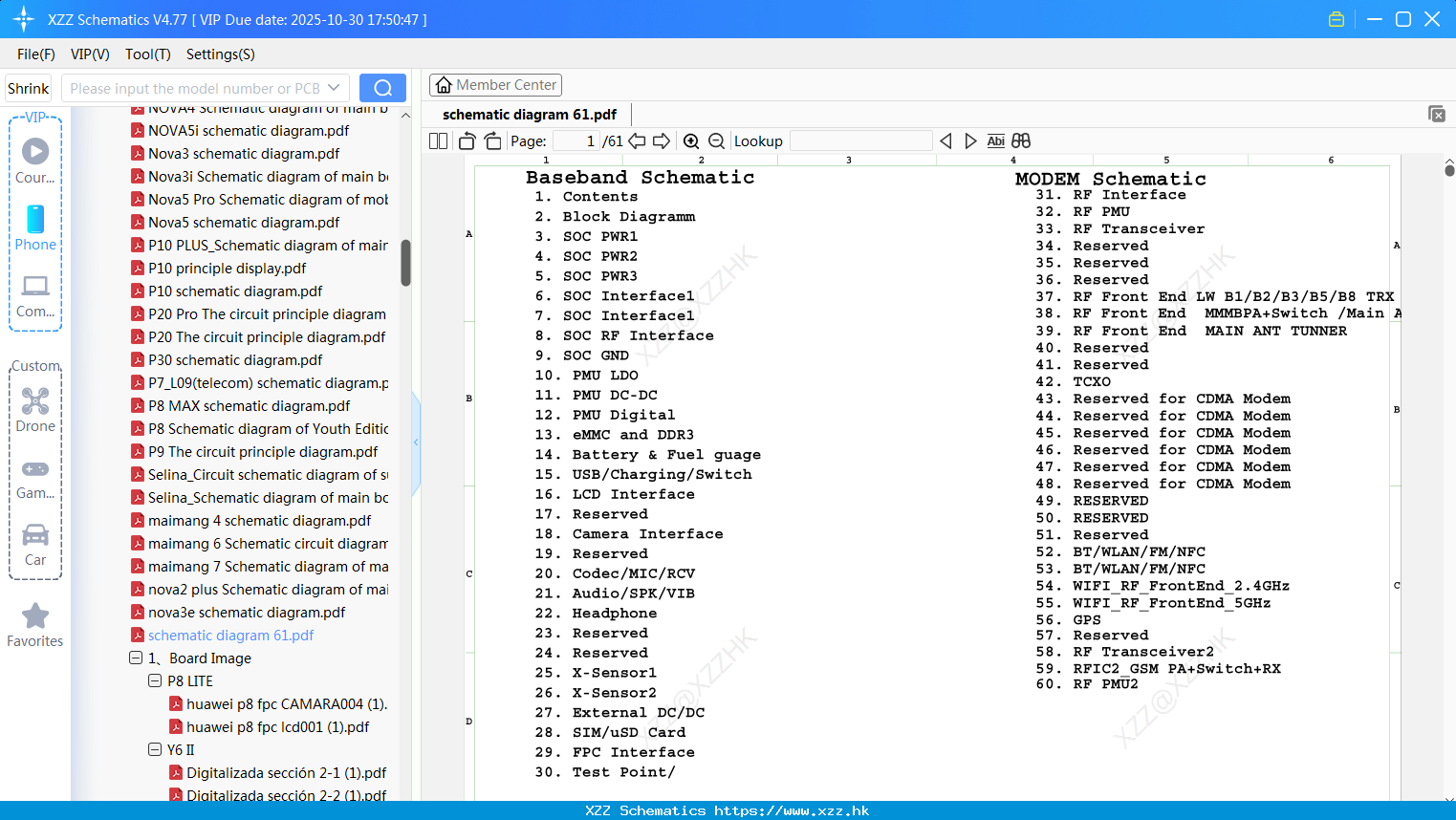The image size is (1456, 820).
Task: Rotate page clockwise icon
Action: tap(492, 140)
